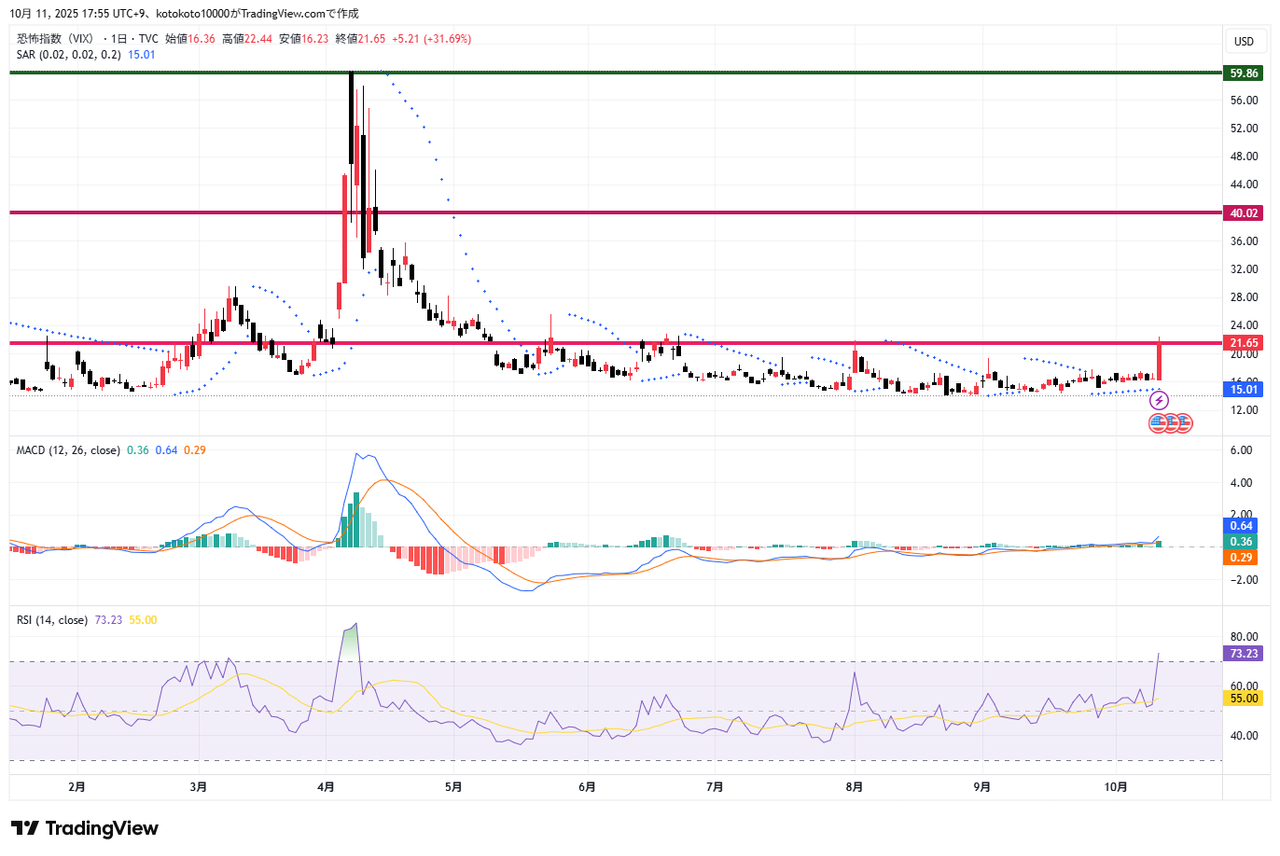Open the USD currency selector
The height and width of the screenshot is (856, 1280).
click(x=1244, y=41)
